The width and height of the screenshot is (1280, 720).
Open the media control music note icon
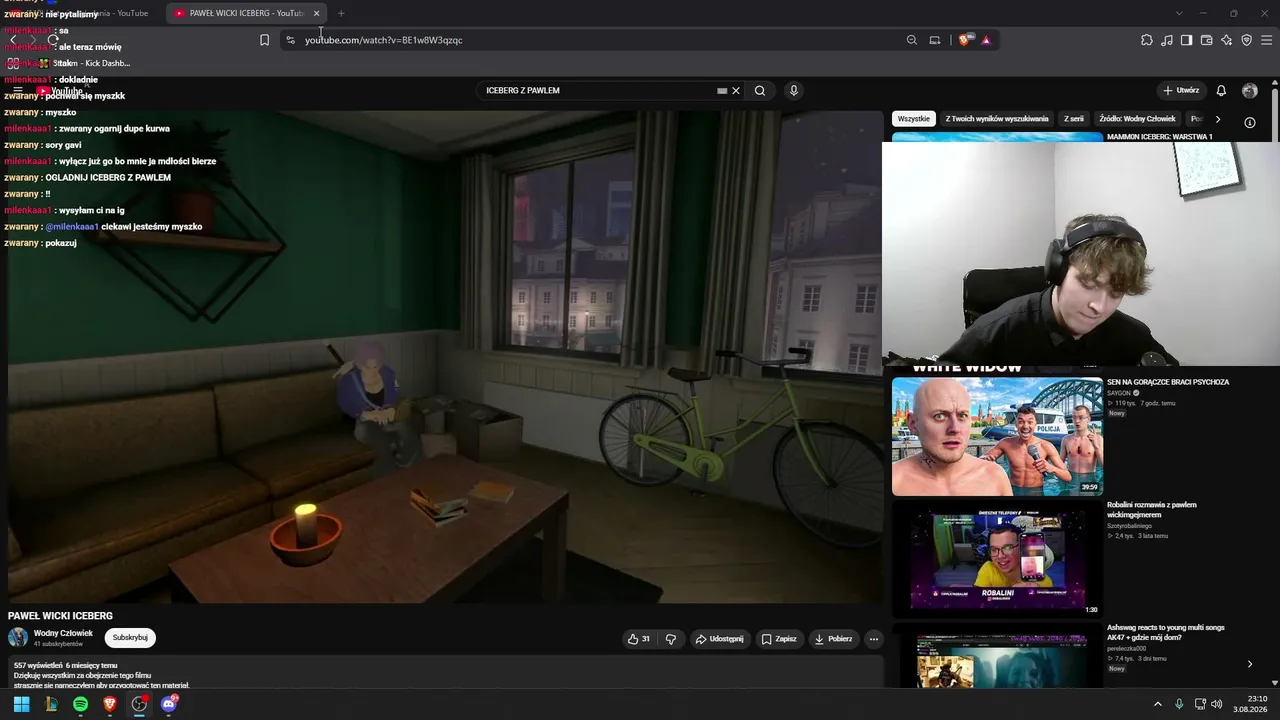coord(1167,40)
